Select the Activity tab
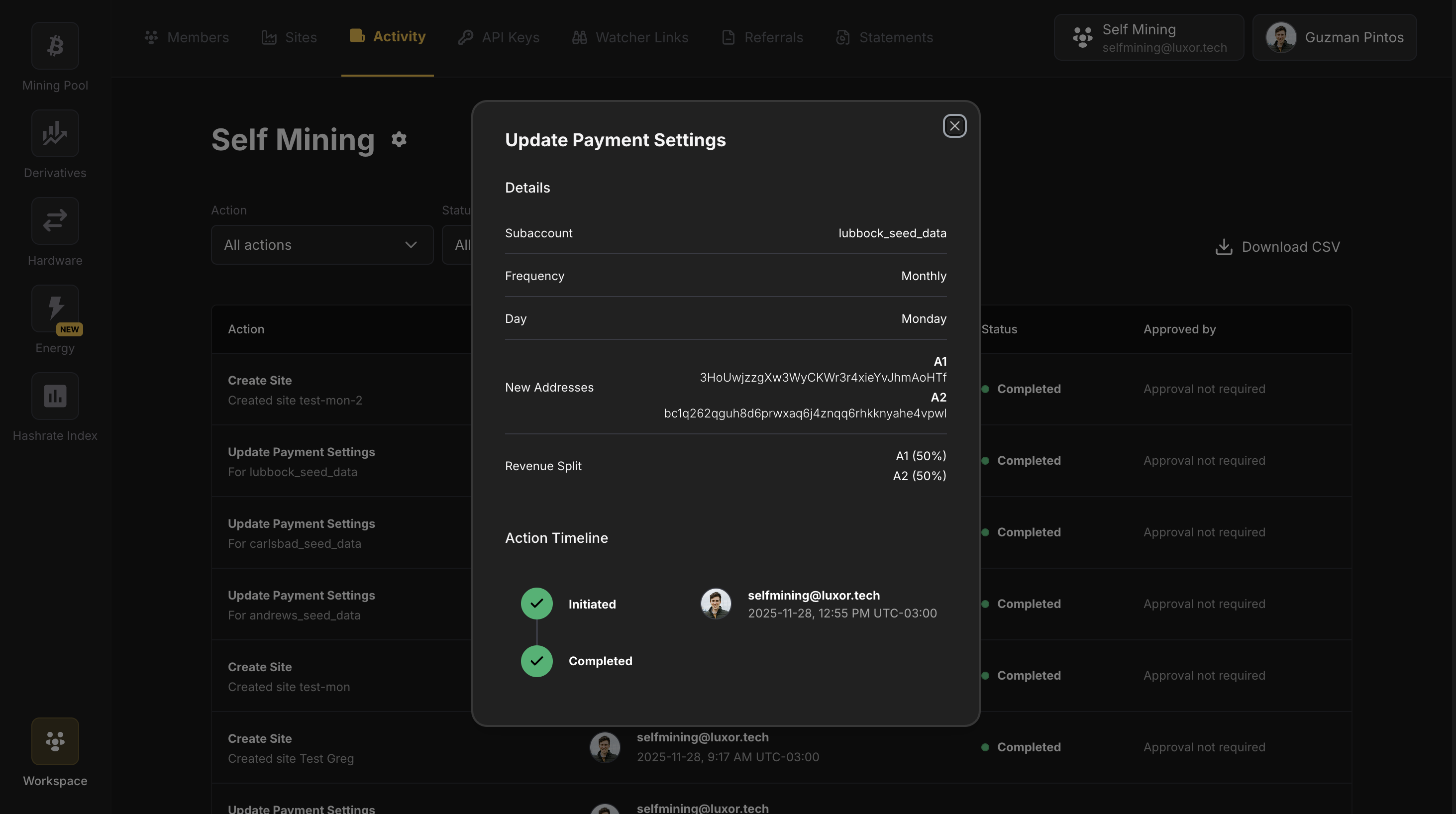 387,36
